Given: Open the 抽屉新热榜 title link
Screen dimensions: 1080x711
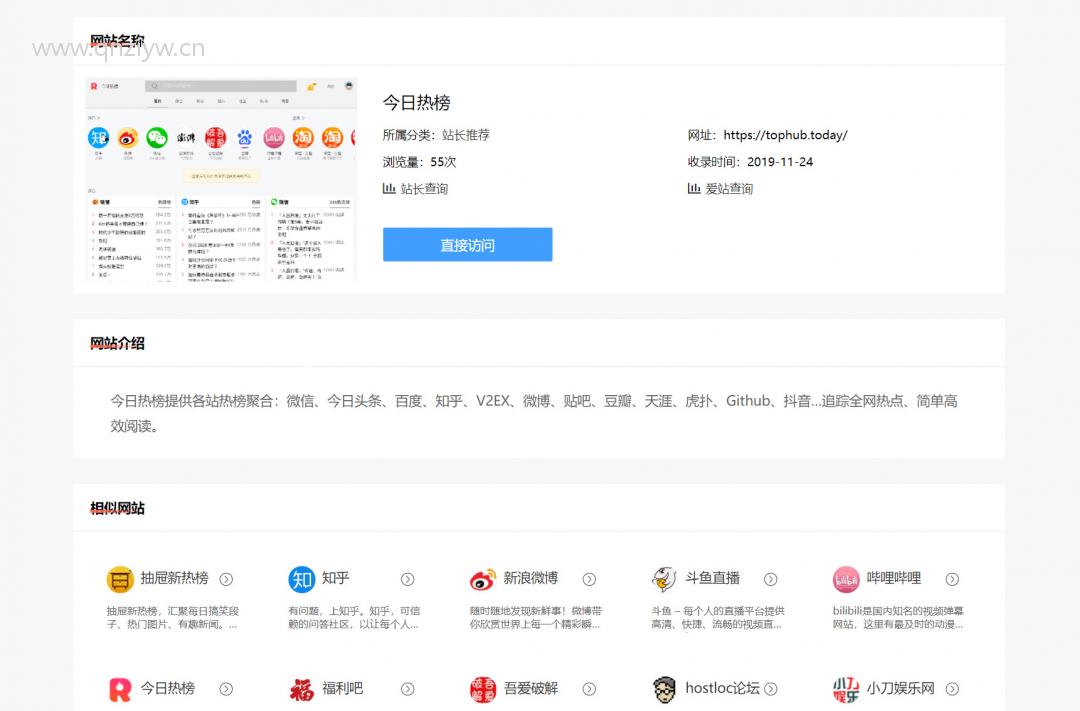Looking at the screenshot, I should [x=174, y=578].
